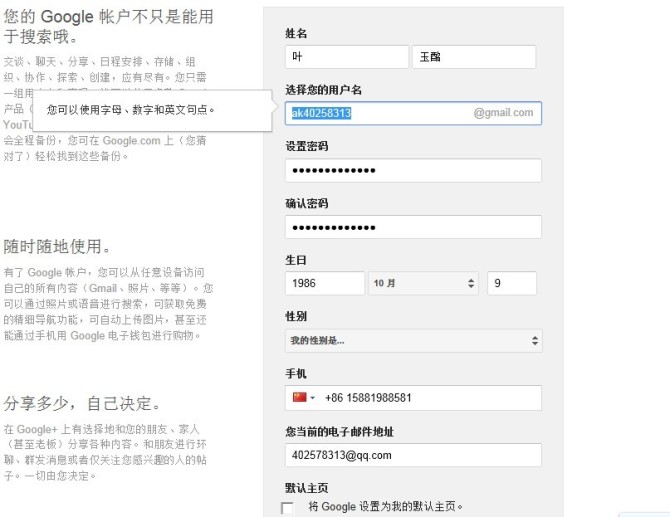The width and height of the screenshot is (670, 517).
Task: Open the China flag country code selector
Action: [x=304, y=398]
